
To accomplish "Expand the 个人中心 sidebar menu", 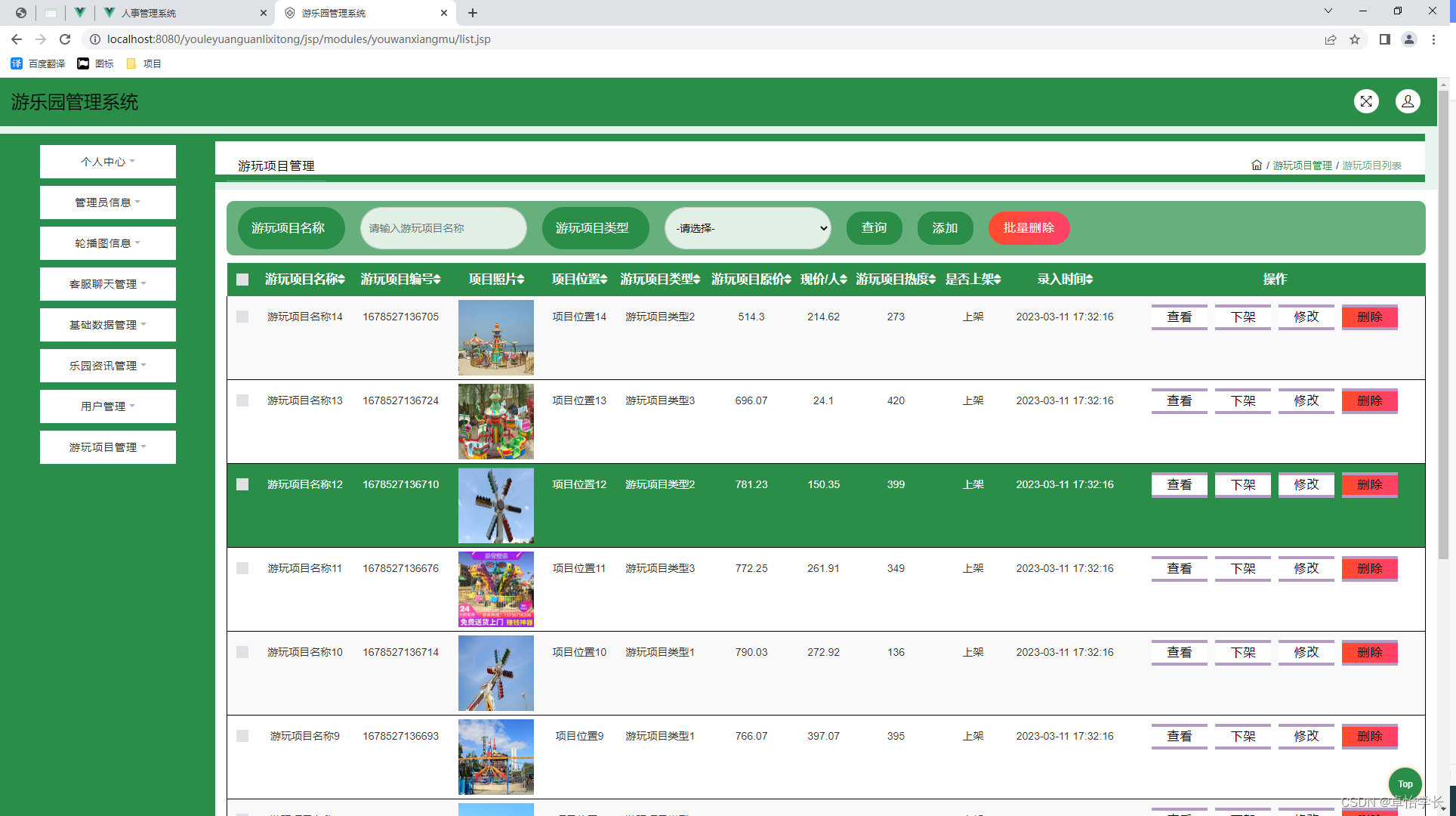I will (107, 162).
